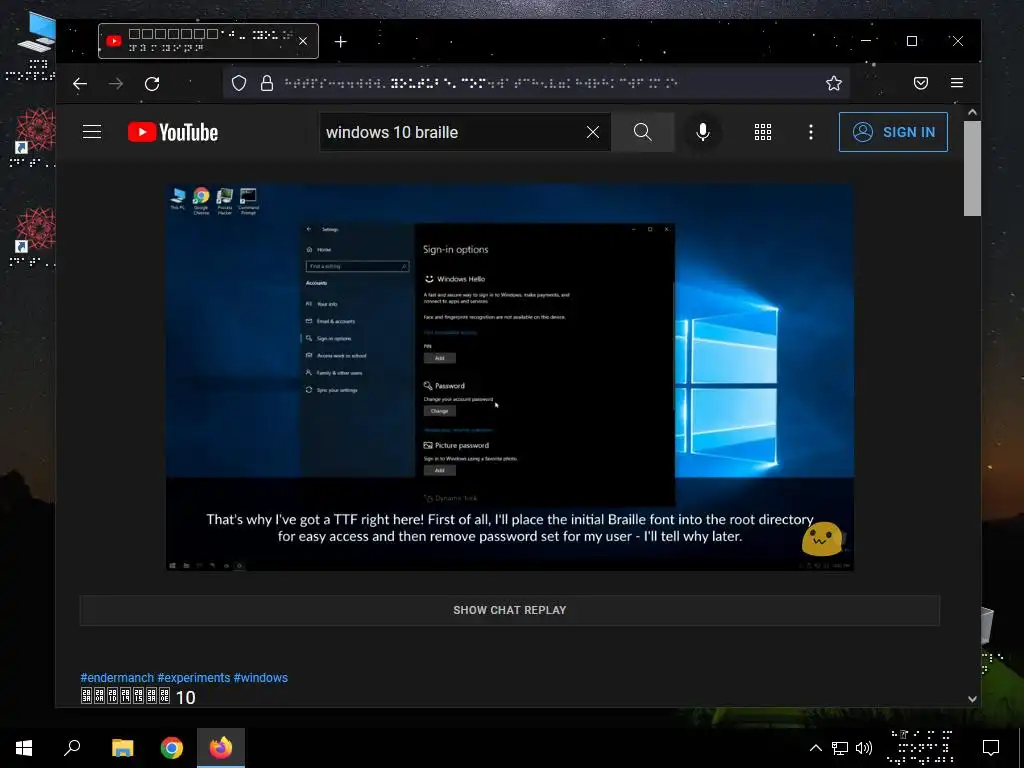
Task: Click the Firefox taskbar icon
Action: tap(221, 748)
